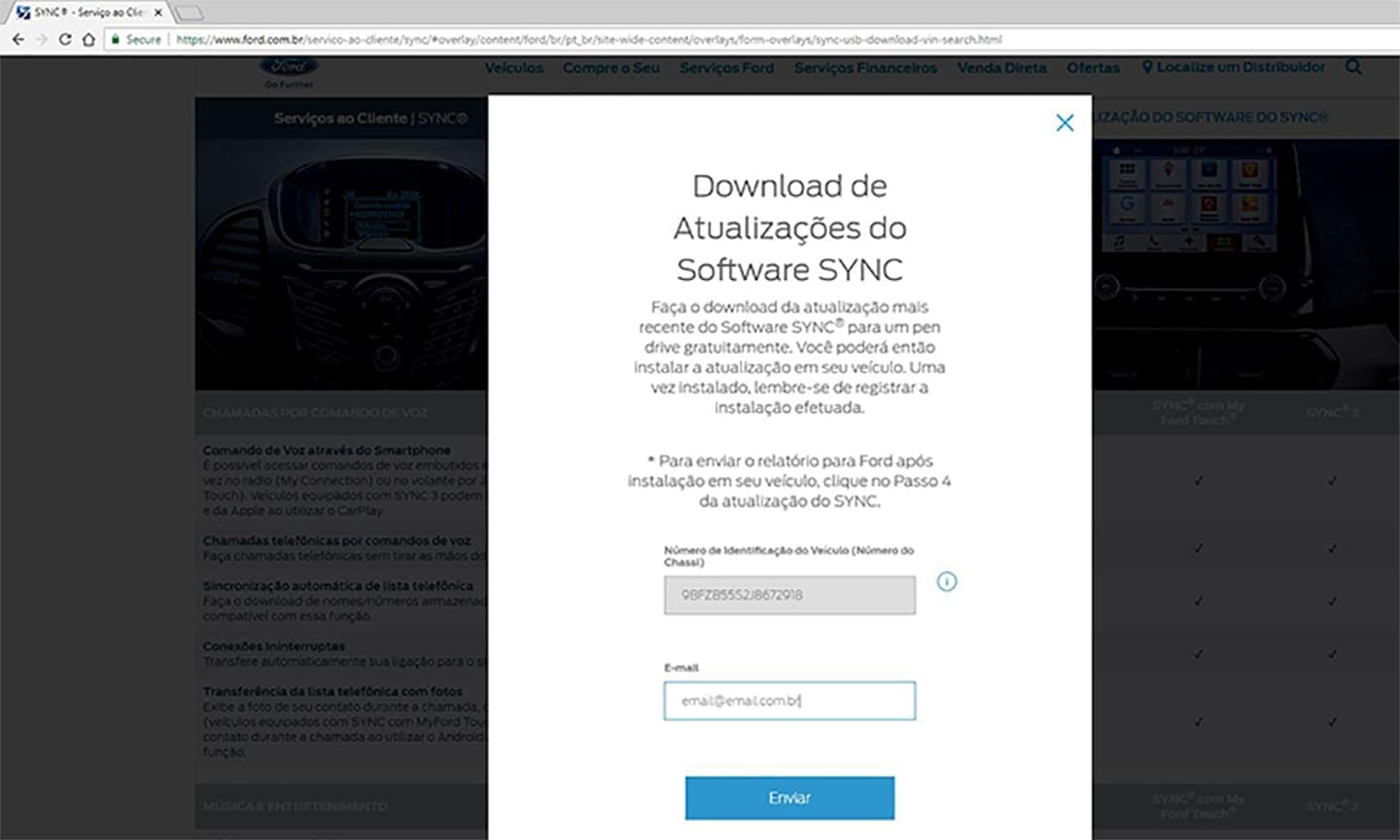Screen dimensions: 1400x840
Task: Reload the page with refresh icon
Action: (x=65, y=40)
